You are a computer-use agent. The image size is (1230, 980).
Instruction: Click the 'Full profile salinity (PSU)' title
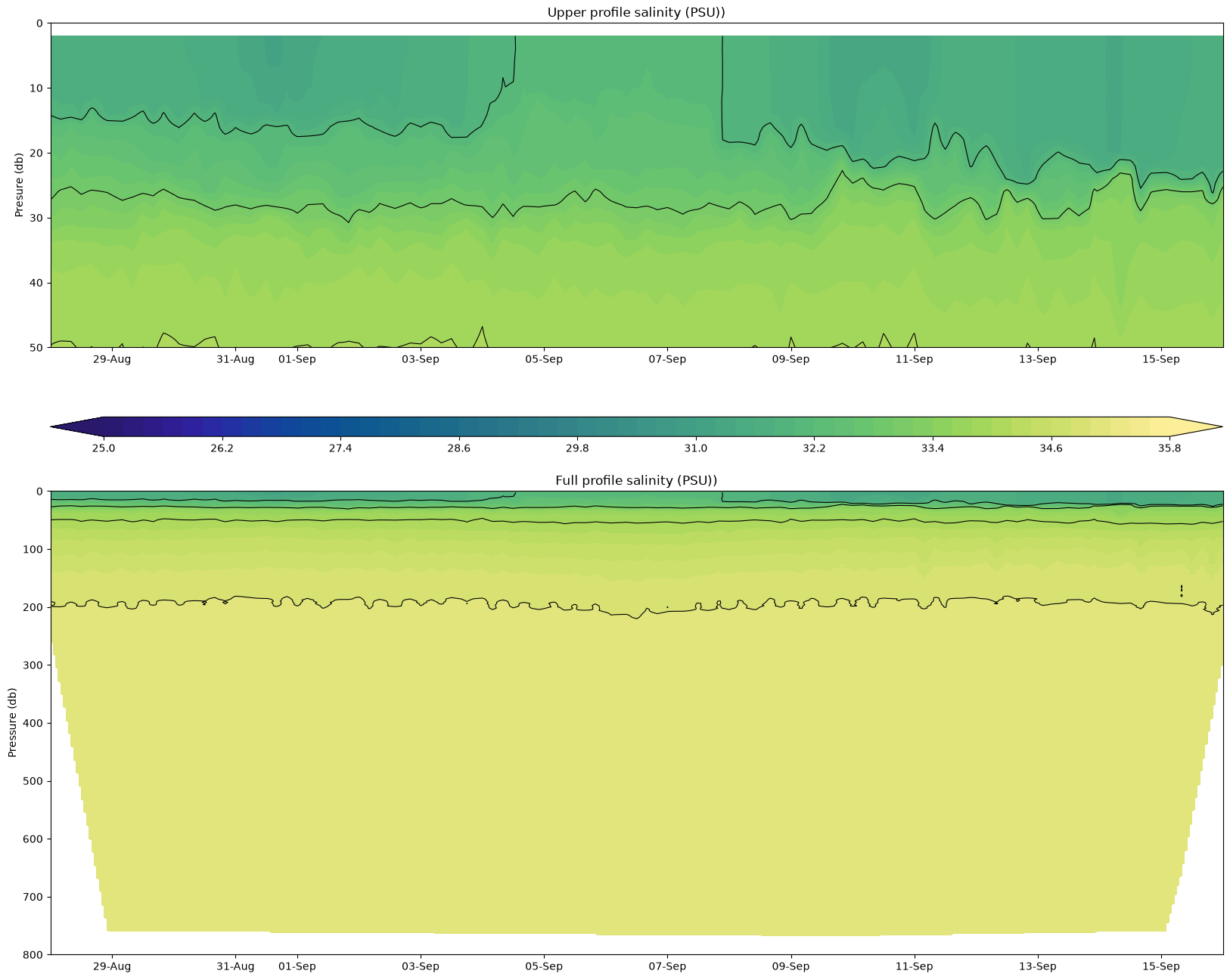pyautogui.click(x=636, y=480)
